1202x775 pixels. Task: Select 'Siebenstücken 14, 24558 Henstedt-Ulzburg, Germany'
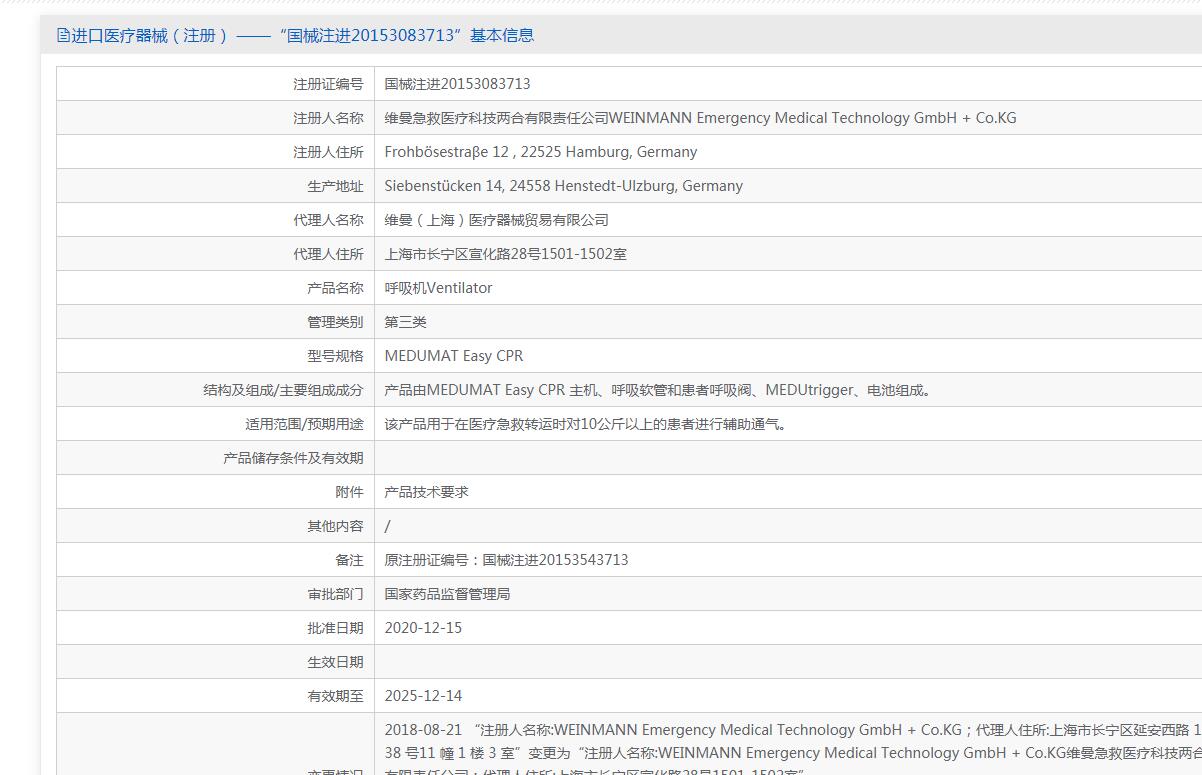(x=564, y=186)
